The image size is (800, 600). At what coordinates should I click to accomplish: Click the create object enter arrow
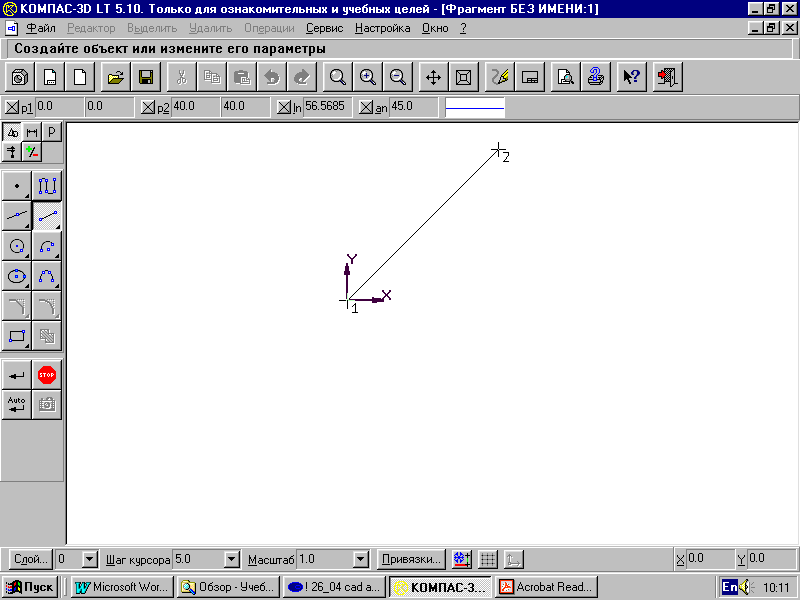pyautogui.click(x=17, y=375)
